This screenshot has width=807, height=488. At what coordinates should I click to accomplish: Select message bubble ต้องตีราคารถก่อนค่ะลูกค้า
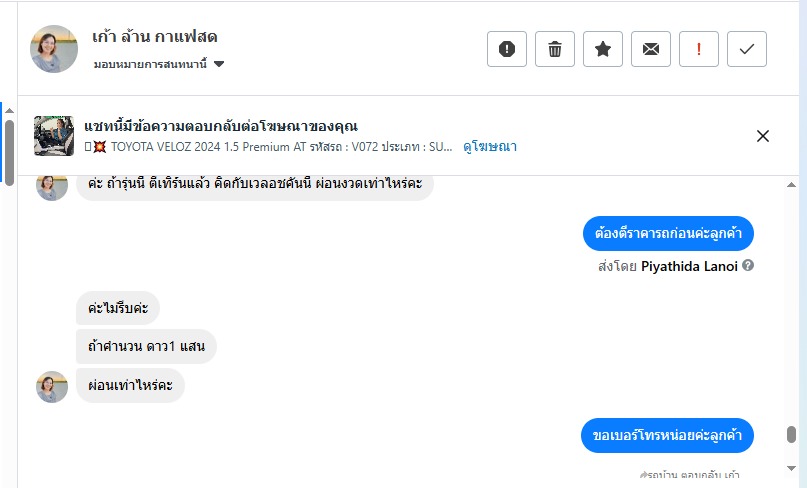(x=668, y=233)
